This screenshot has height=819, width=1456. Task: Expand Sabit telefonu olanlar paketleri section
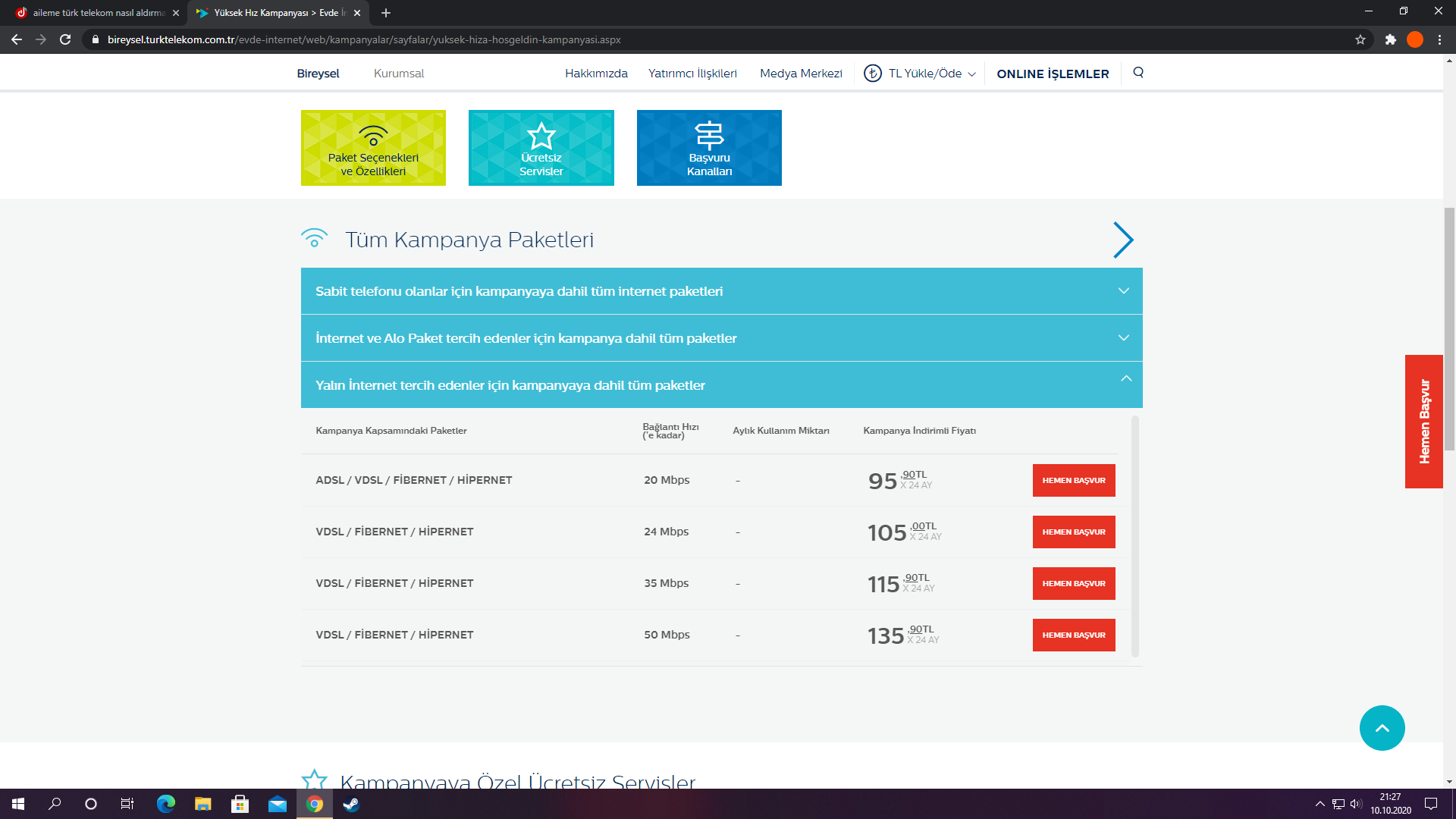click(x=721, y=291)
